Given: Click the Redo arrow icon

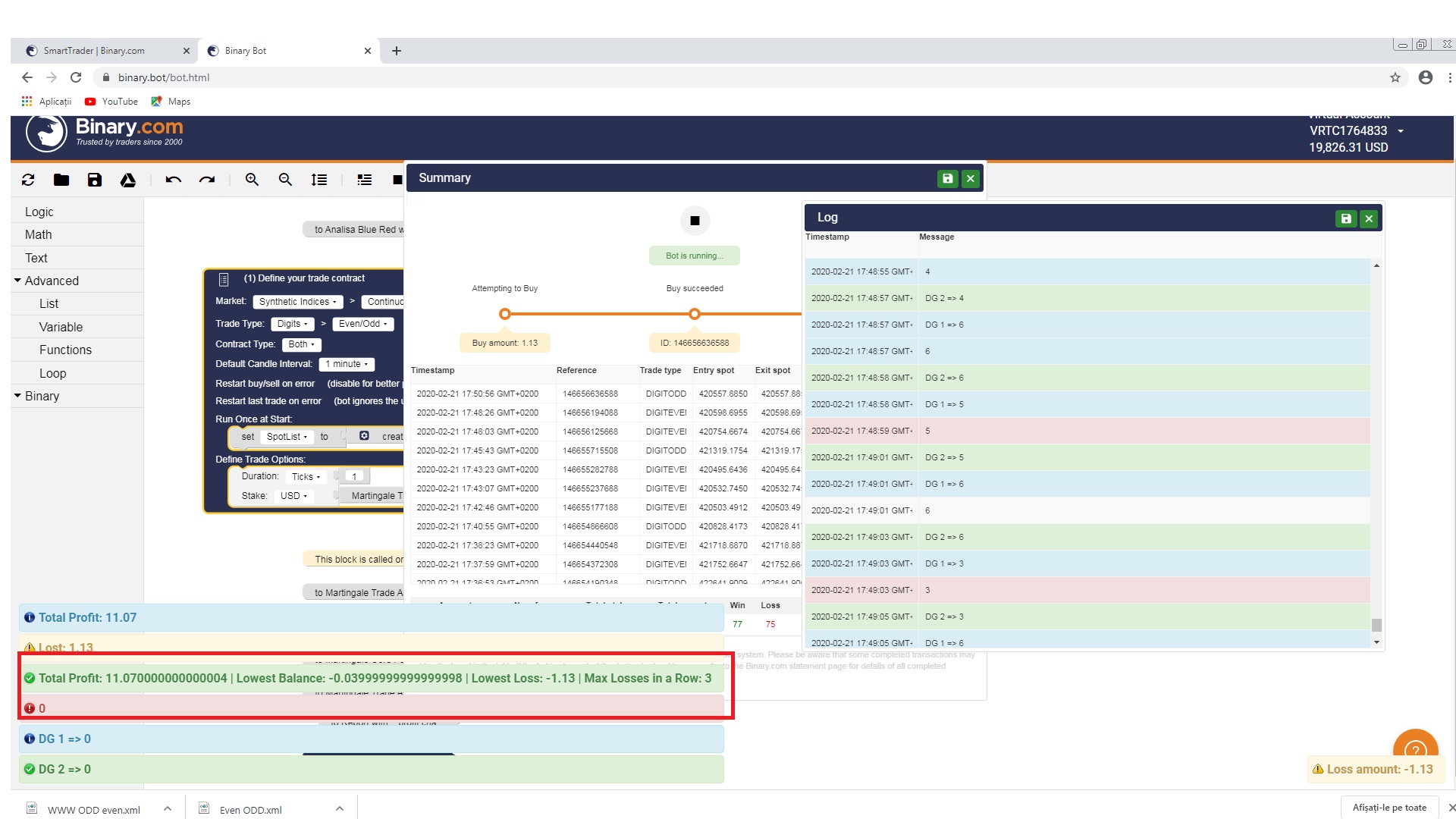Looking at the screenshot, I should [207, 180].
